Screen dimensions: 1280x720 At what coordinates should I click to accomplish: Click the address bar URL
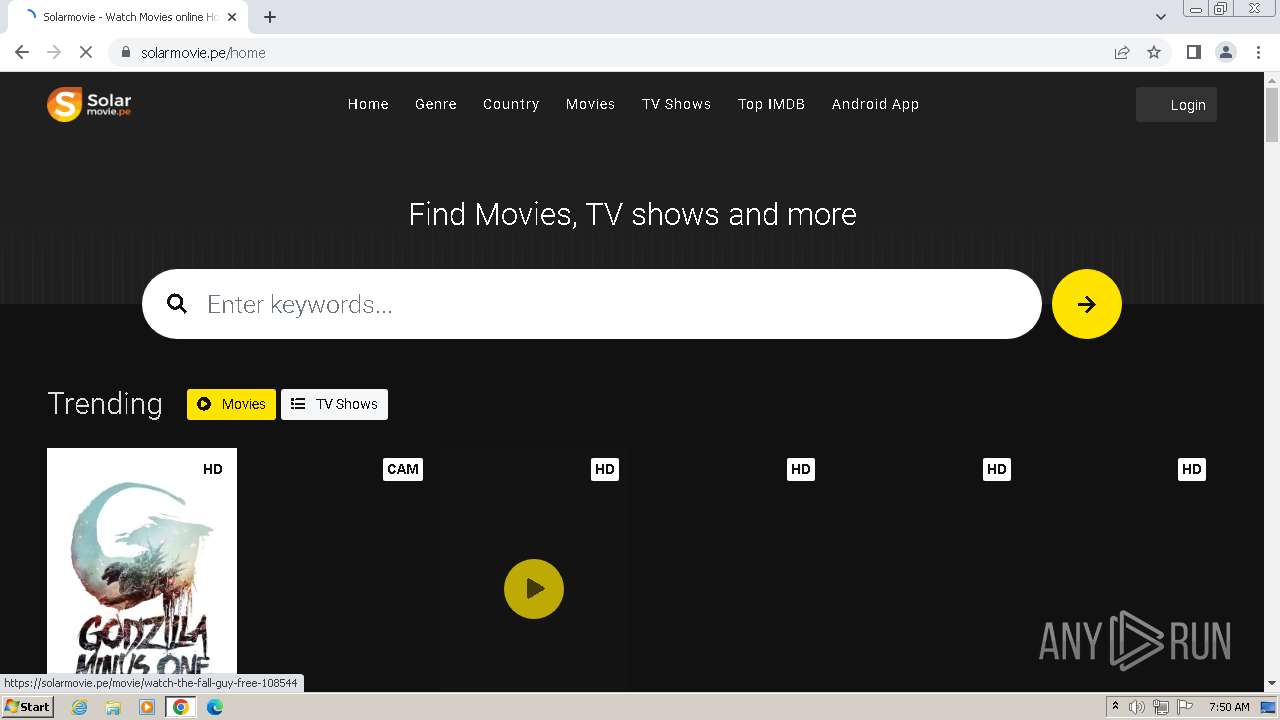point(203,53)
